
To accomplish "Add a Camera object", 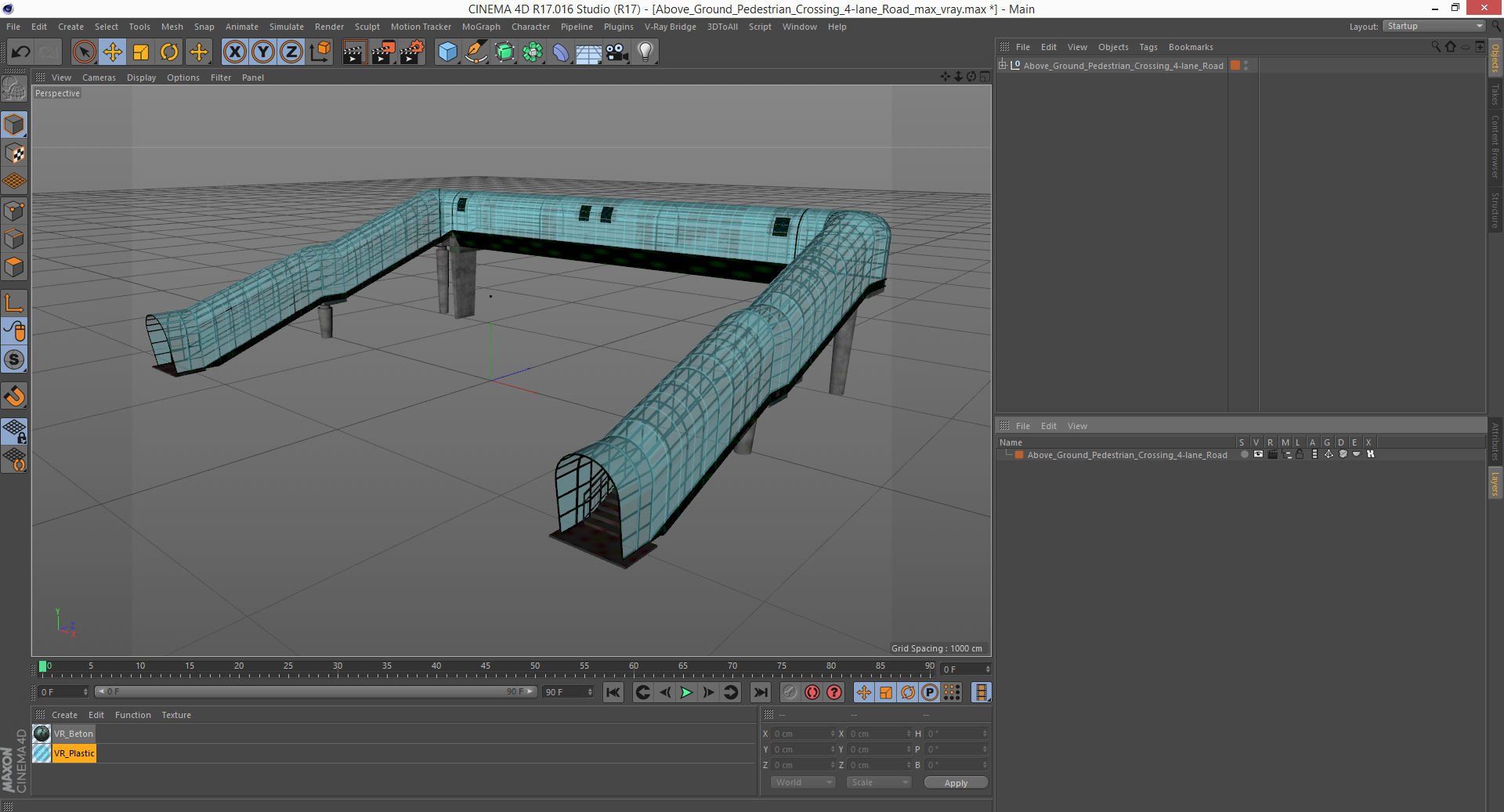I will pyautogui.click(x=616, y=52).
